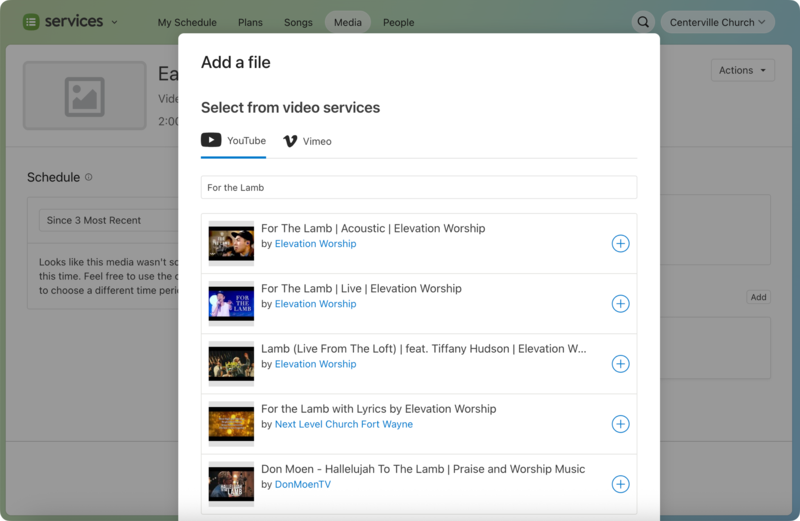Add For The Lamb Live video

point(620,304)
